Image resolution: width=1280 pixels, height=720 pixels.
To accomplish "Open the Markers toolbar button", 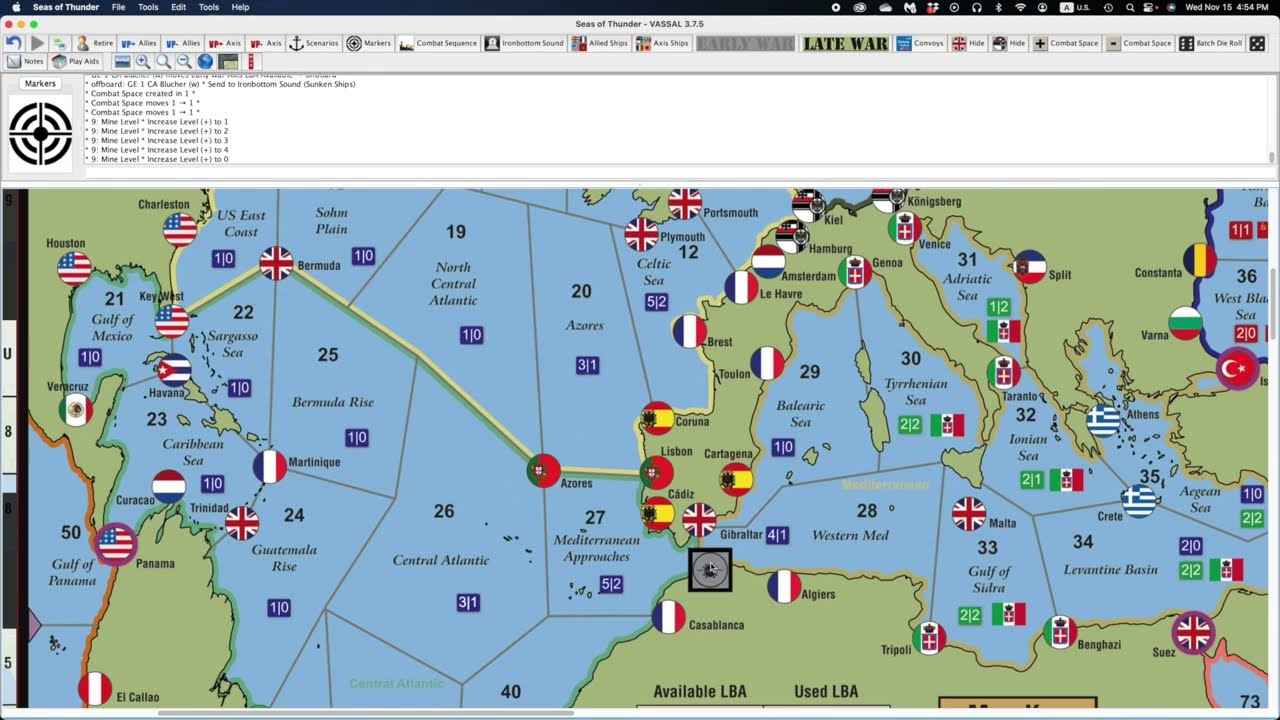I will [369, 43].
